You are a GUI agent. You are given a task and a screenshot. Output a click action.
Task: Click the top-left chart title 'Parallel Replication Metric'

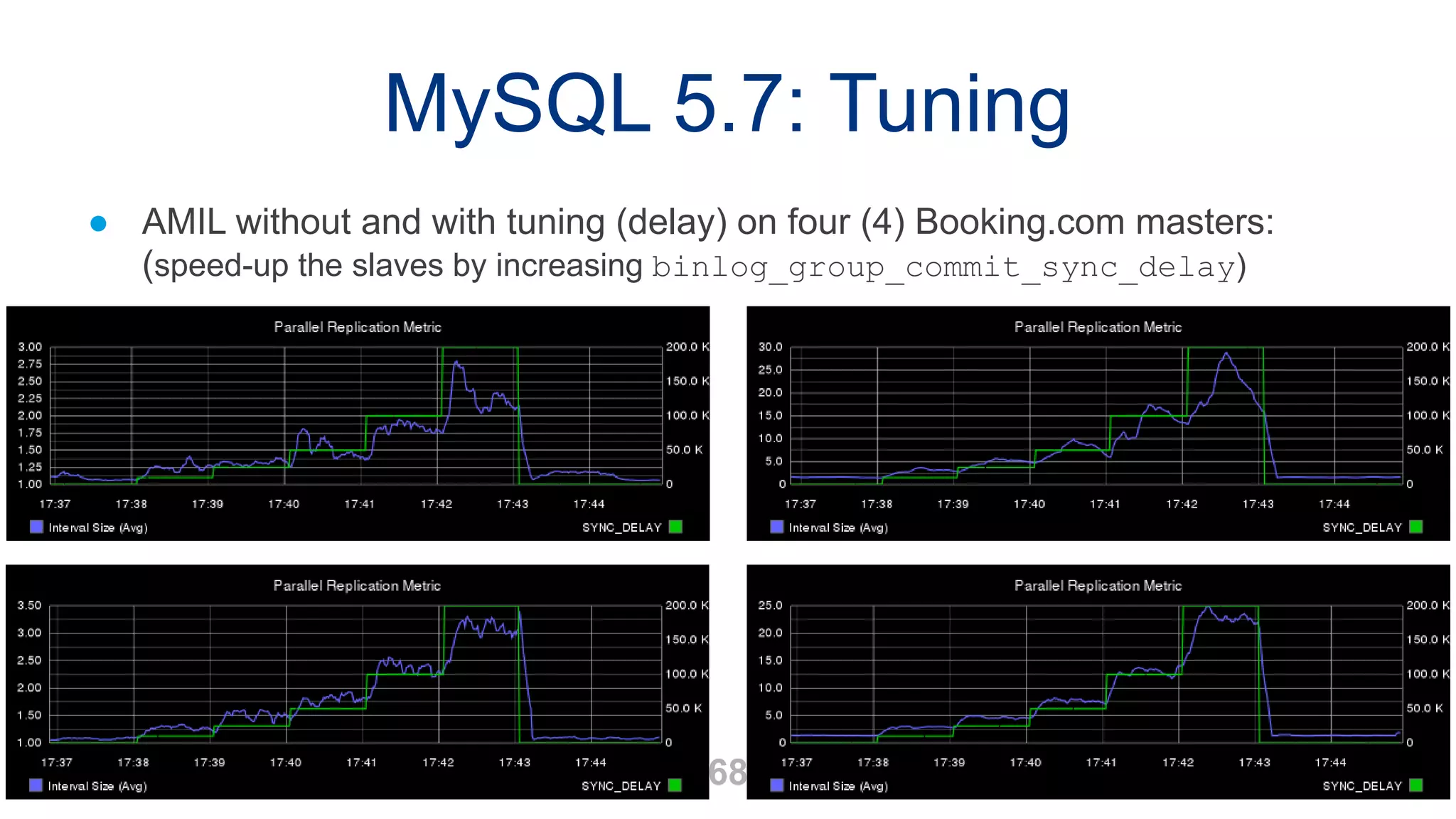click(358, 327)
